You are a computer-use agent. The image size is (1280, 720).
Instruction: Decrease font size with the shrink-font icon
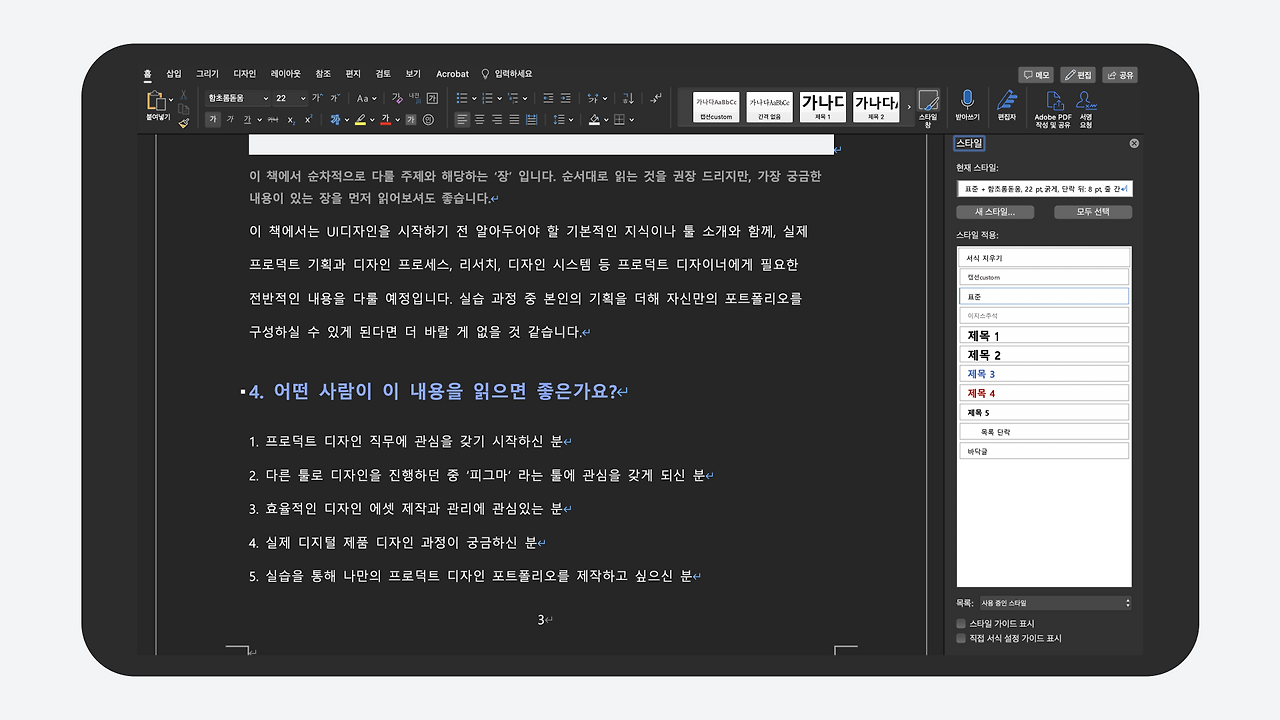[x=335, y=98]
